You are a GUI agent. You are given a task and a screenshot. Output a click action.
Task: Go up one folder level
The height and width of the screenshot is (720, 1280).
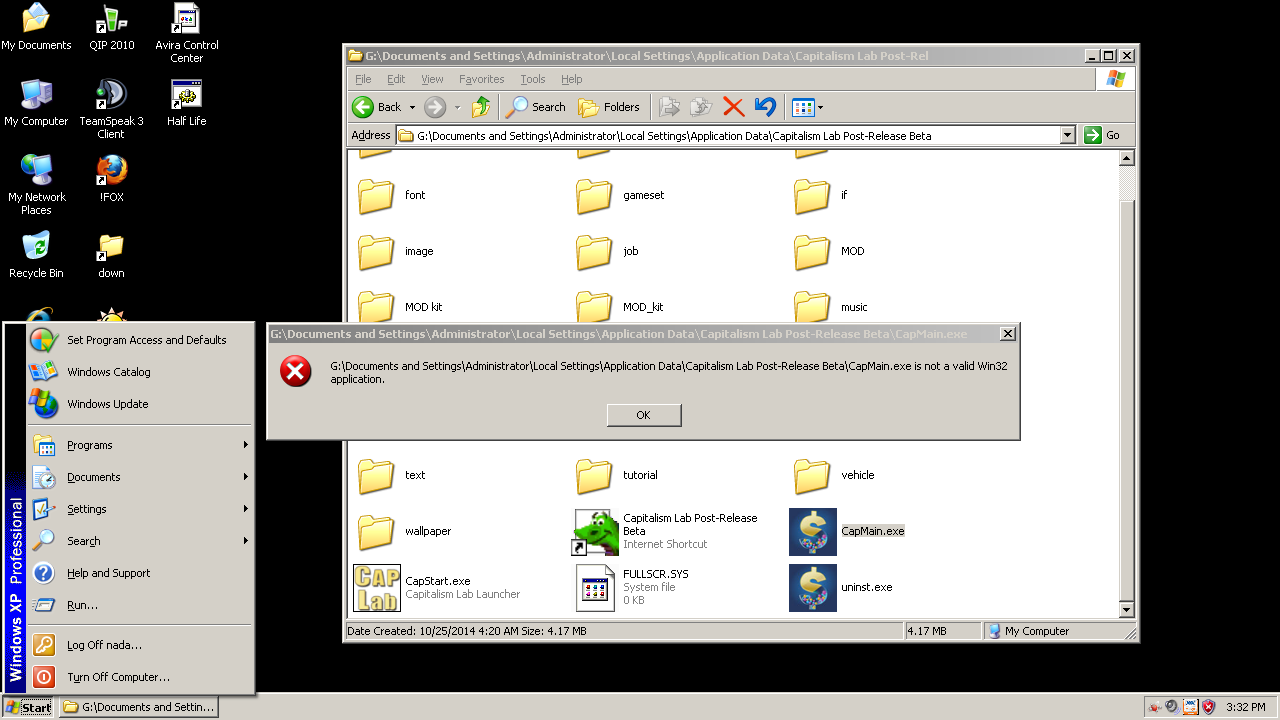(481, 107)
